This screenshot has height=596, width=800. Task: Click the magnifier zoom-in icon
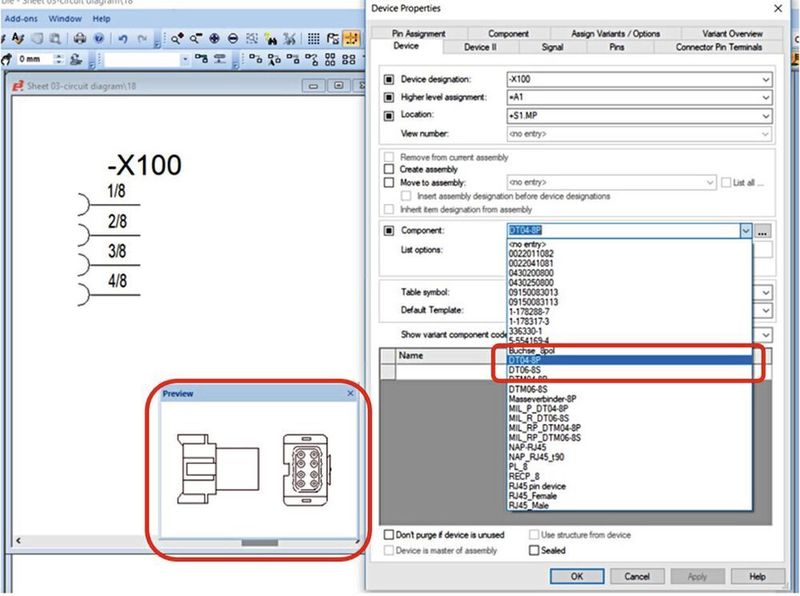coord(177,38)
